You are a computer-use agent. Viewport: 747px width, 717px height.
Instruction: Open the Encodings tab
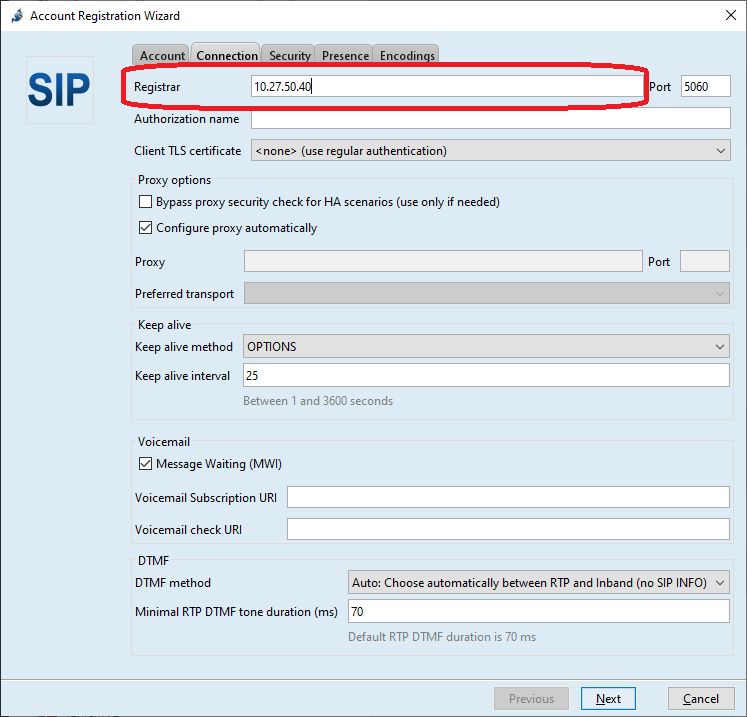tap(407, 56)
